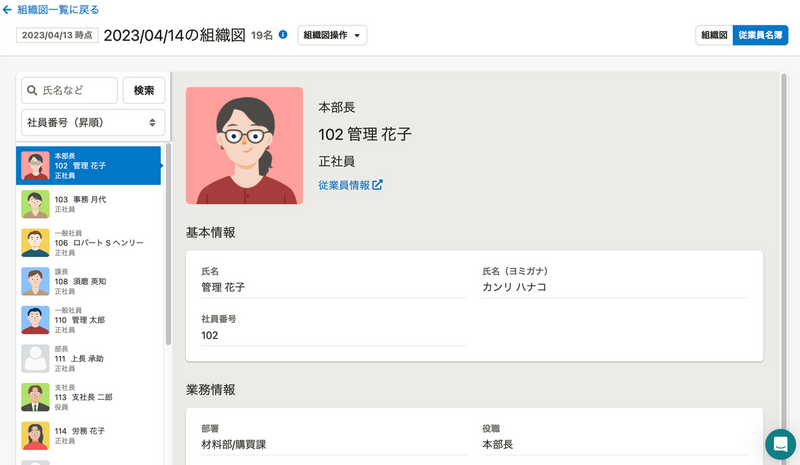Screen dimensions: 800x465
Task: Open the chat support bubble icon
Action: tap(780, 444)
